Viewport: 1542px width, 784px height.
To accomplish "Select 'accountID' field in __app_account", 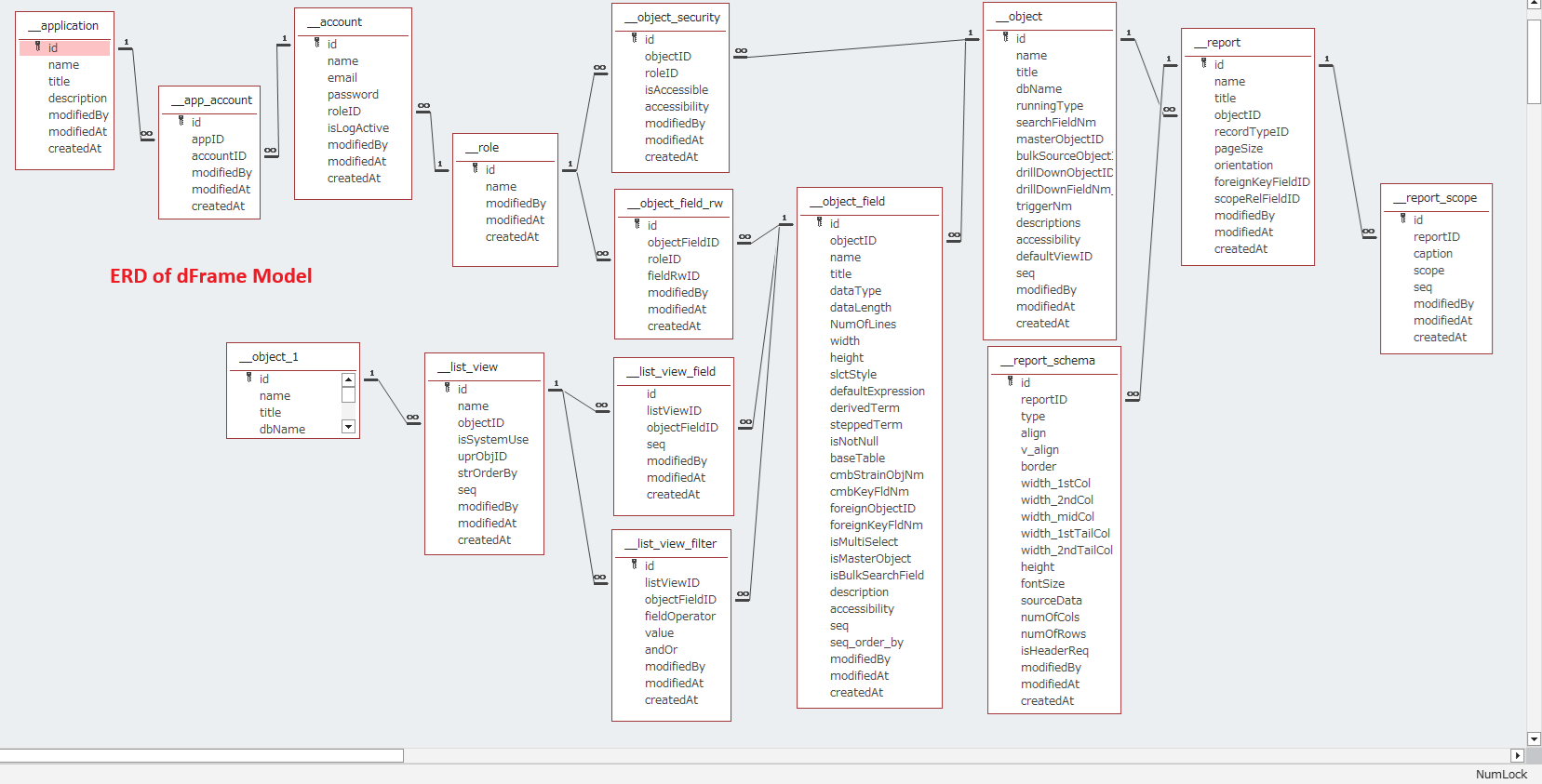I will click(219, 155).
